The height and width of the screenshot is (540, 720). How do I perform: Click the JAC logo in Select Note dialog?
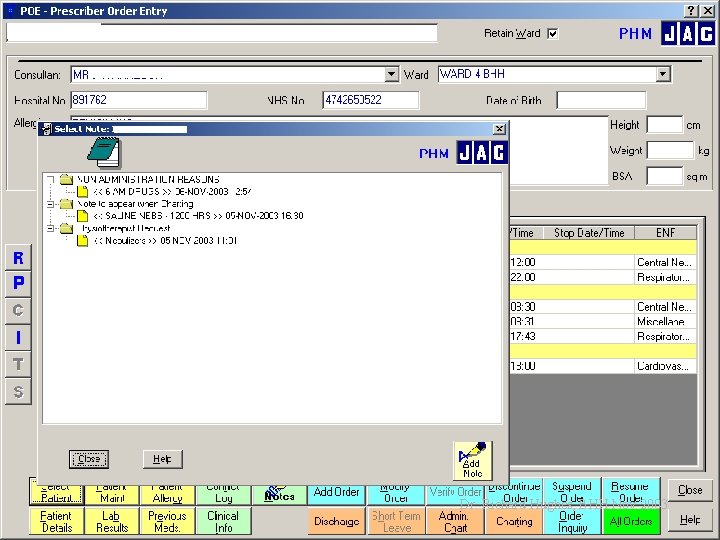(x=482, y=152)
